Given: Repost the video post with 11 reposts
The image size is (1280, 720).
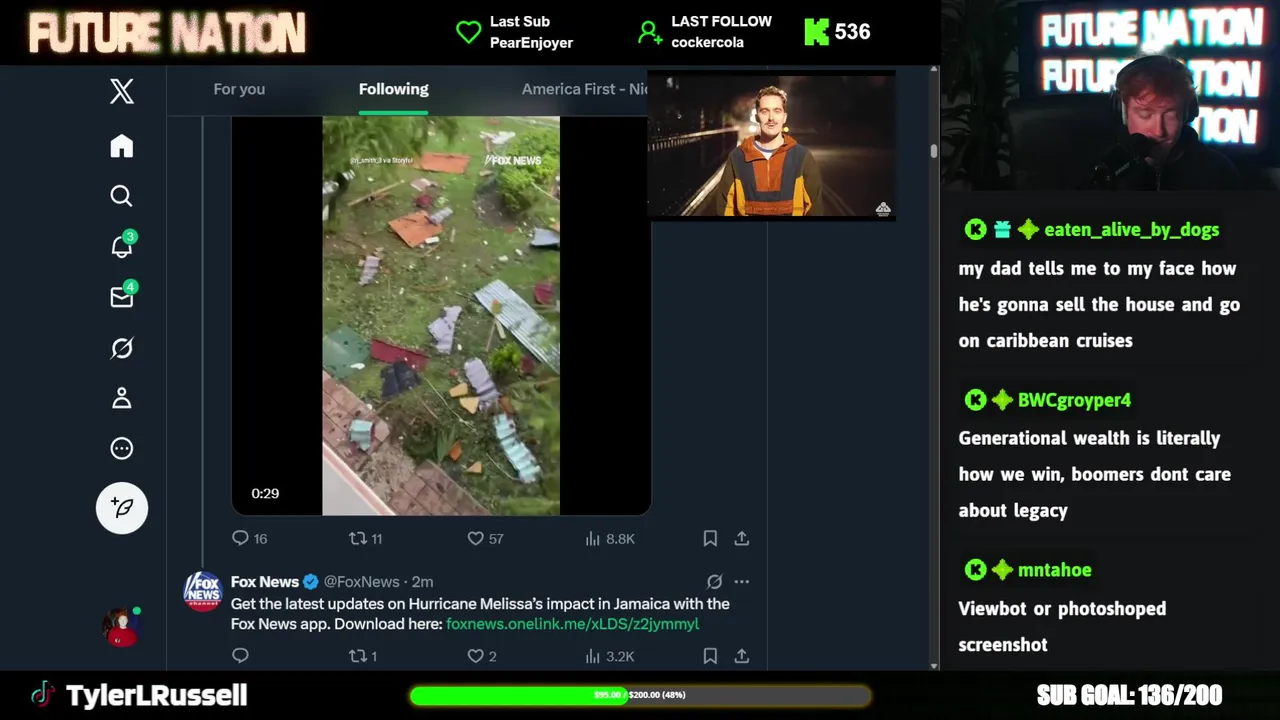Looking at the screenshot, I should pyautogui.click(x=365, y=538).
